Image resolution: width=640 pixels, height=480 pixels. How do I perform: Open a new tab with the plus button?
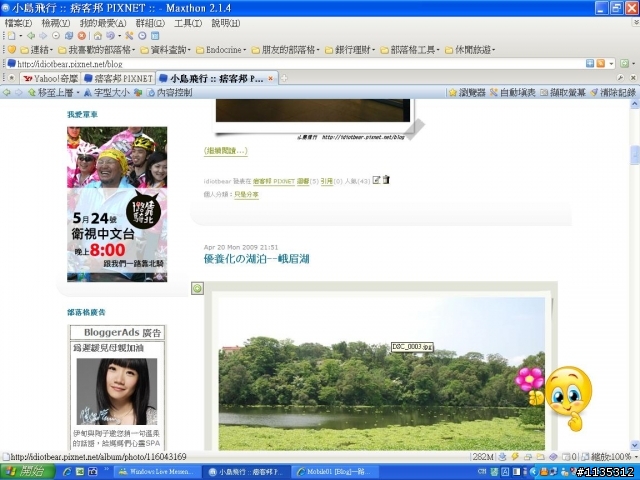coord(284,78)
